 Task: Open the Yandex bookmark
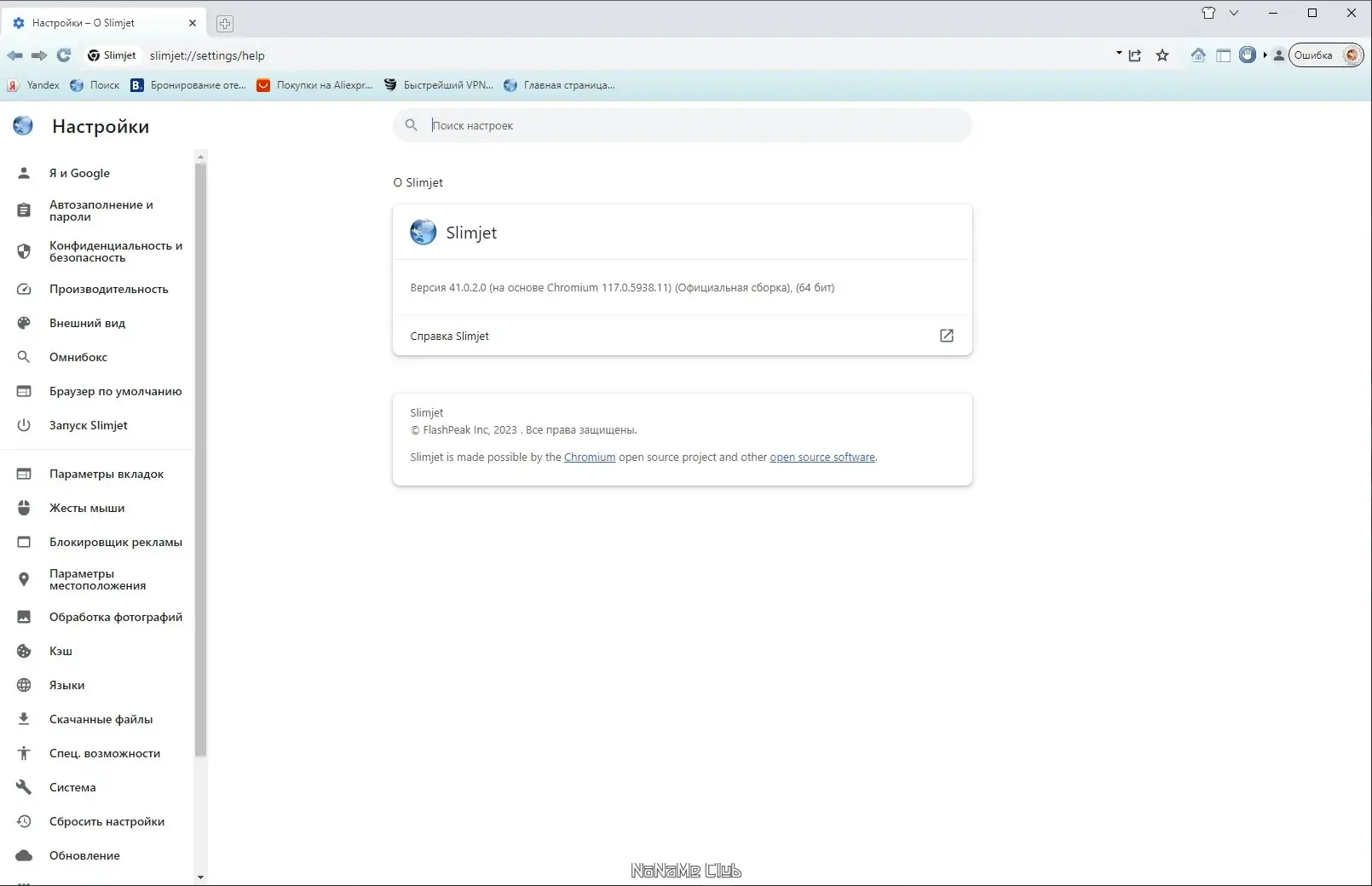pos(33,85)
